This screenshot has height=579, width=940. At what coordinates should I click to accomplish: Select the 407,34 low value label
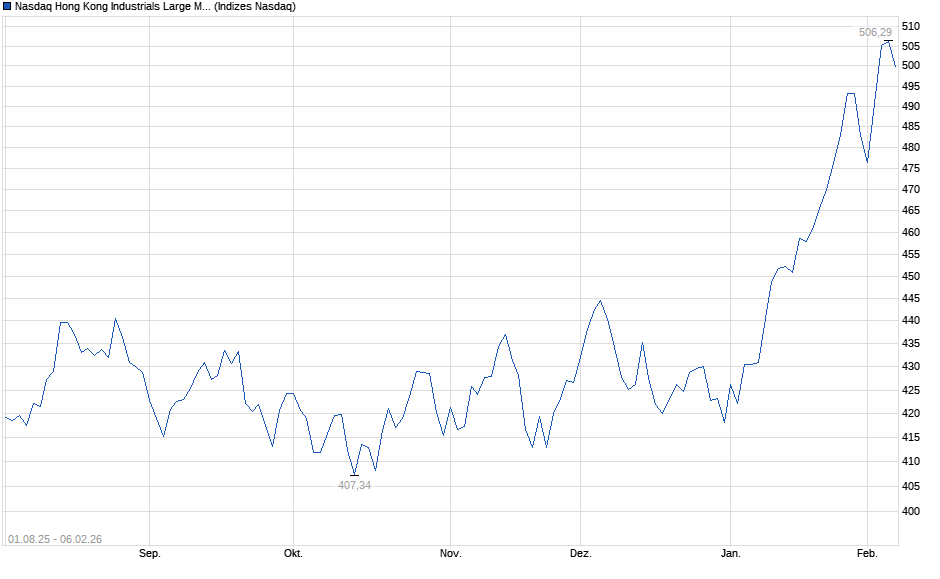point(355,485)
